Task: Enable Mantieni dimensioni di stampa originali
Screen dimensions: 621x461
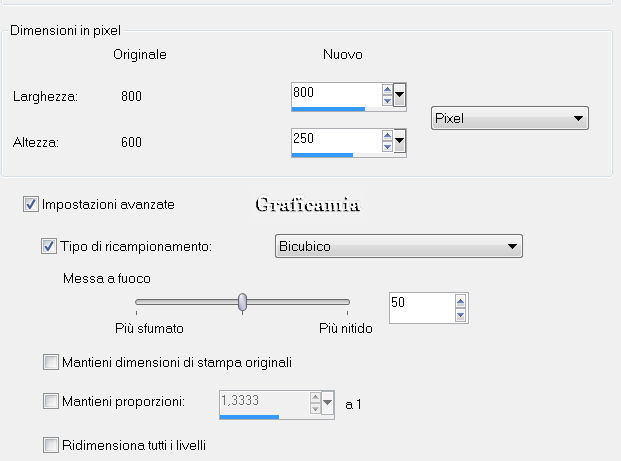Action: tap(50, 361)
